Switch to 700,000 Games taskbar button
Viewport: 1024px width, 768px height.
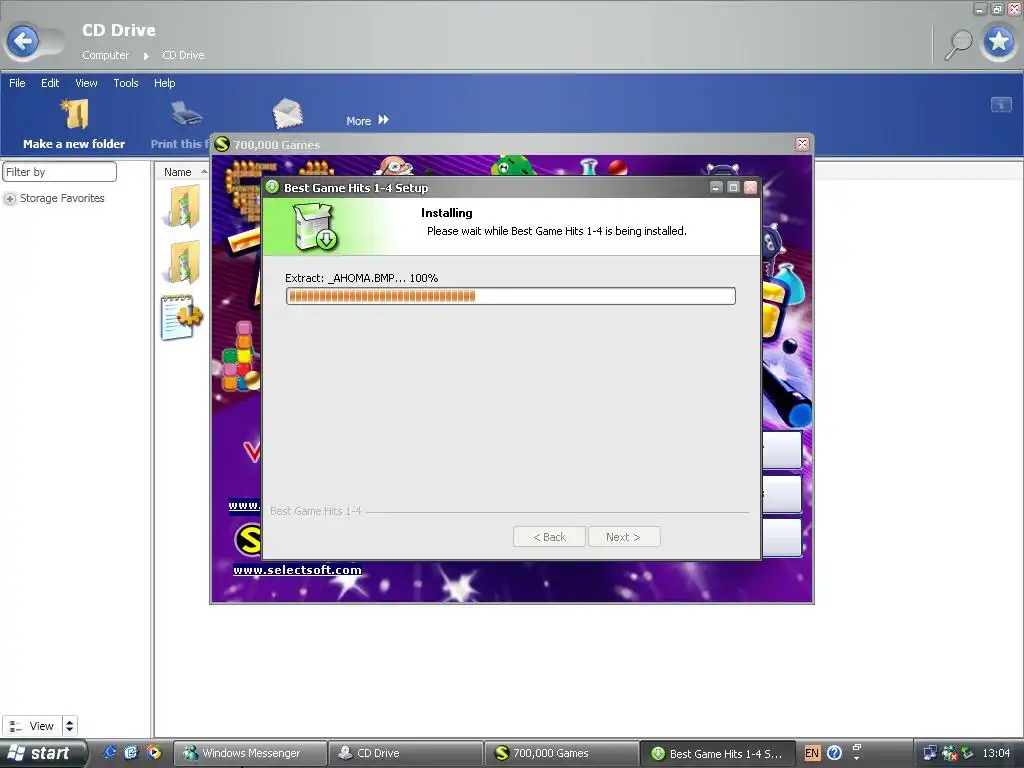[561, 753]
